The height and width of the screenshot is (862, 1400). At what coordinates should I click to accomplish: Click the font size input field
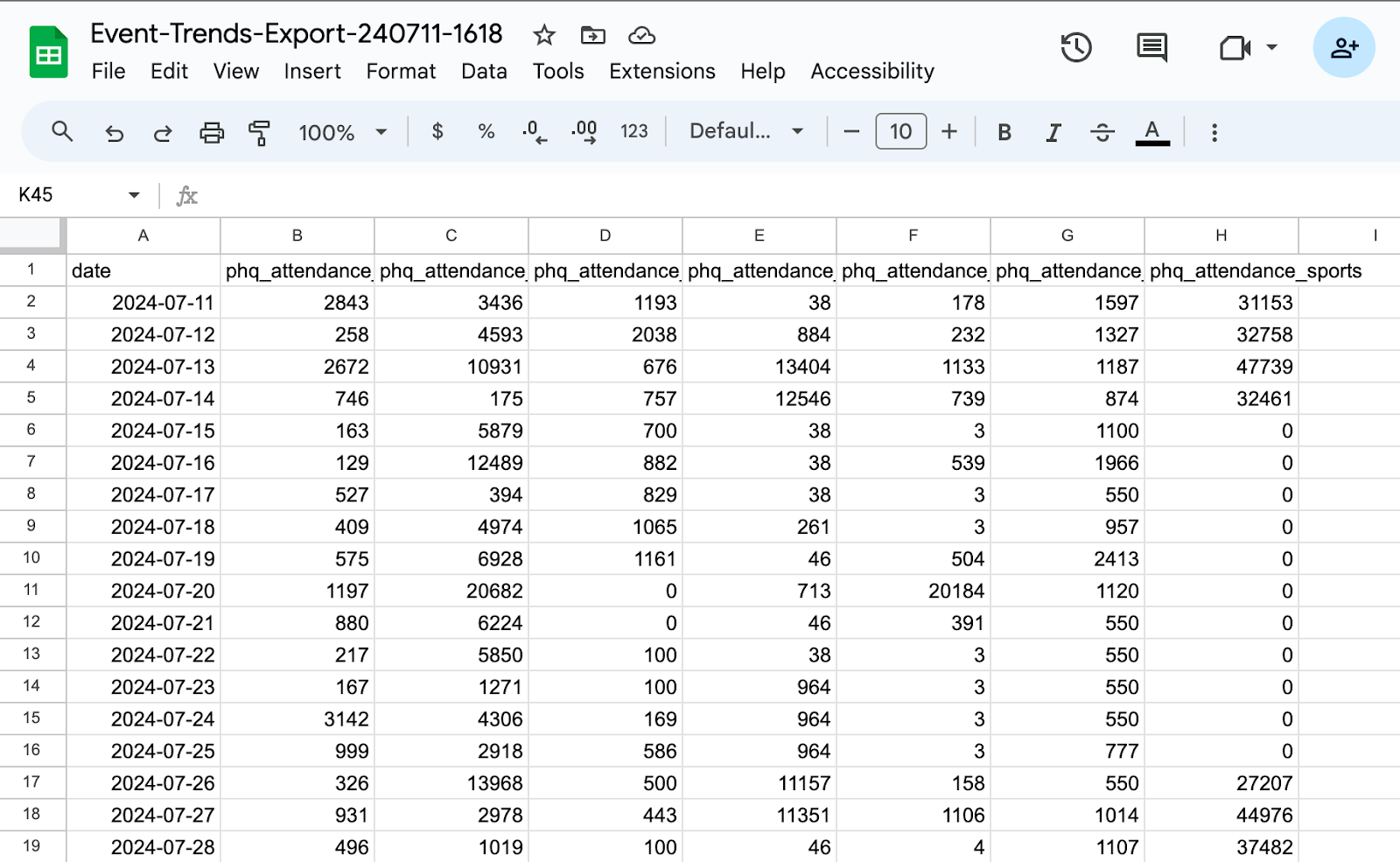tap(901, 132)
